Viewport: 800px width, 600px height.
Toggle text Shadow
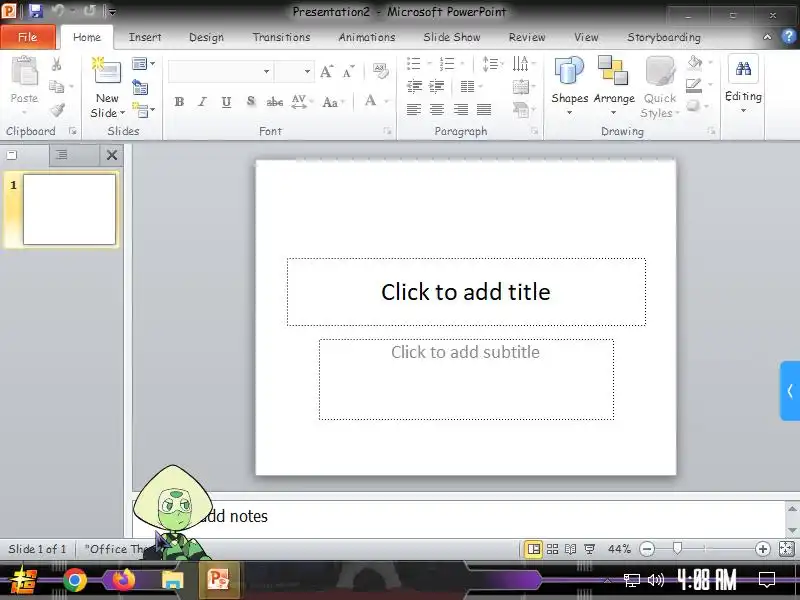tap(251, 102)
